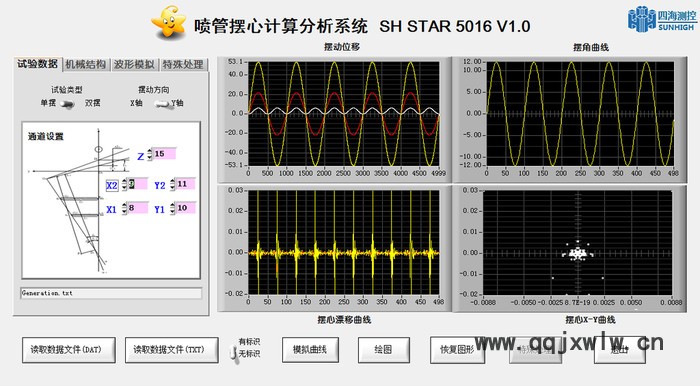Open the 波形模拟 tab
700x386 pixels.
pyautogui.click(x=134, y=65)
